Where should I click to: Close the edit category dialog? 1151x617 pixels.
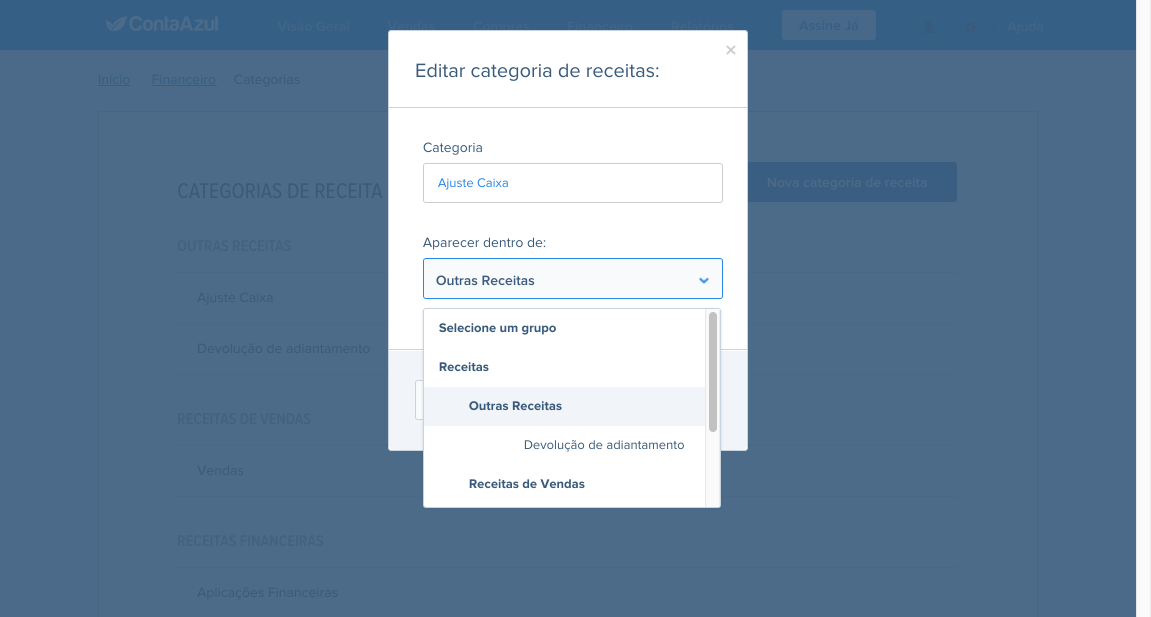click(x=730, y=50)
